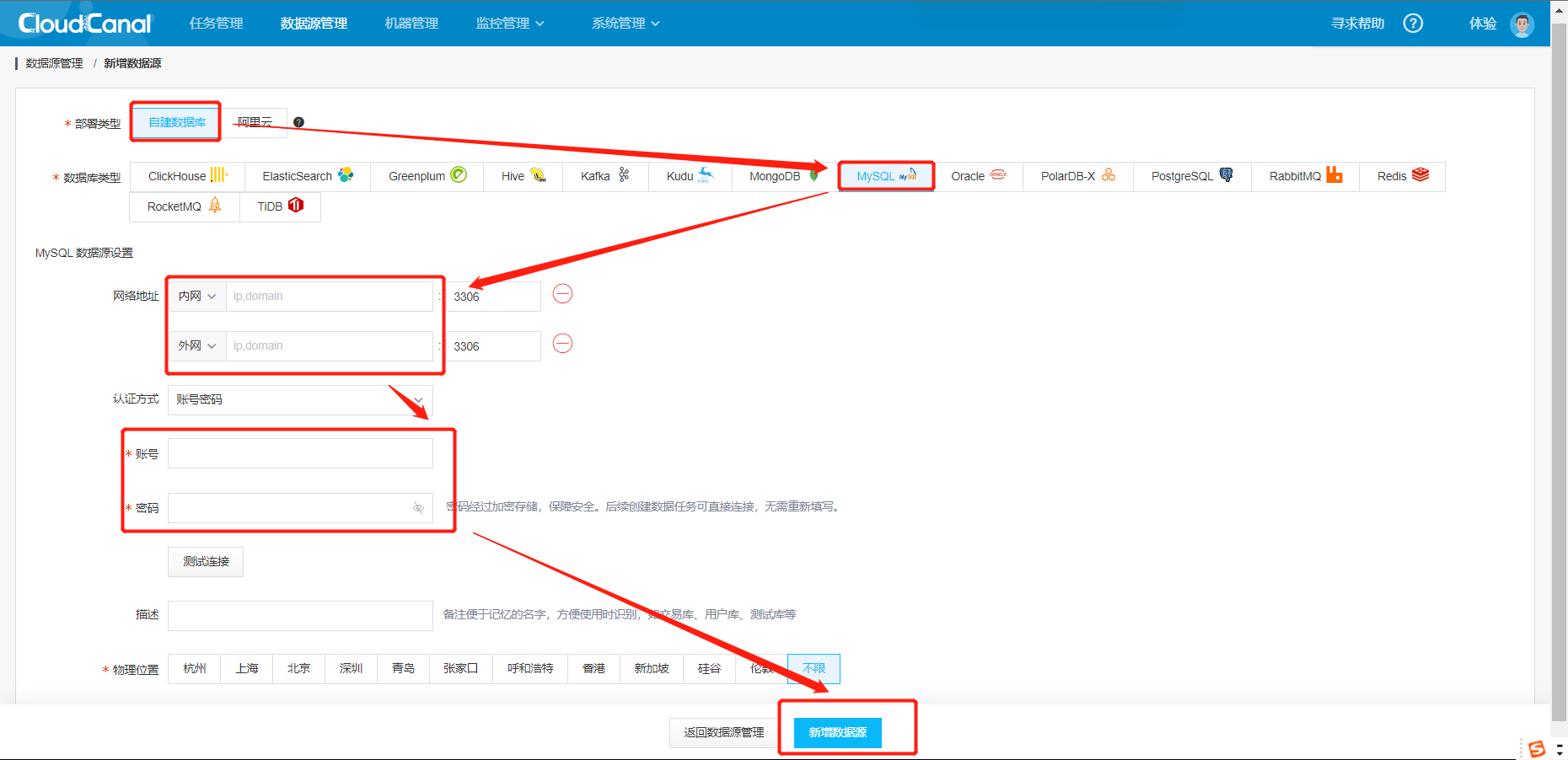The image size is (1568, 760).
Task: Select 香港 physical location
Action: [x=594, y=669]
